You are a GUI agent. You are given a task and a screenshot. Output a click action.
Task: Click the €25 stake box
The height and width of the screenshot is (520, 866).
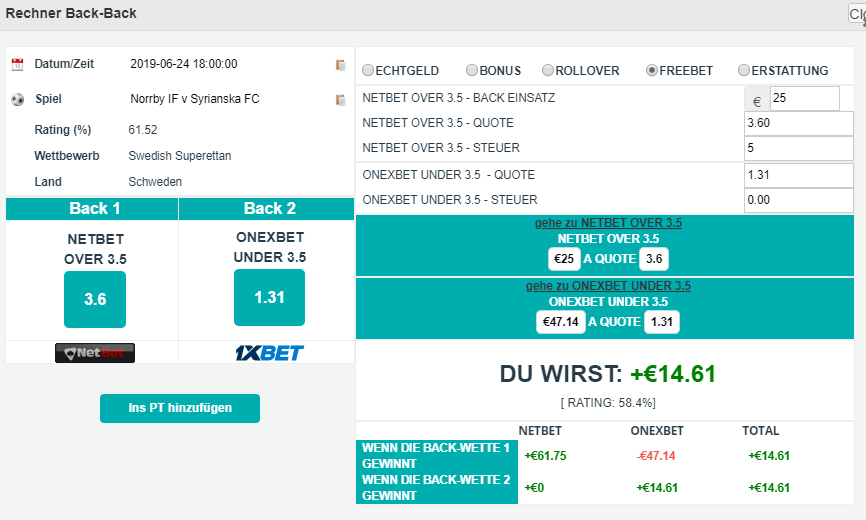(x=564, y=259)
